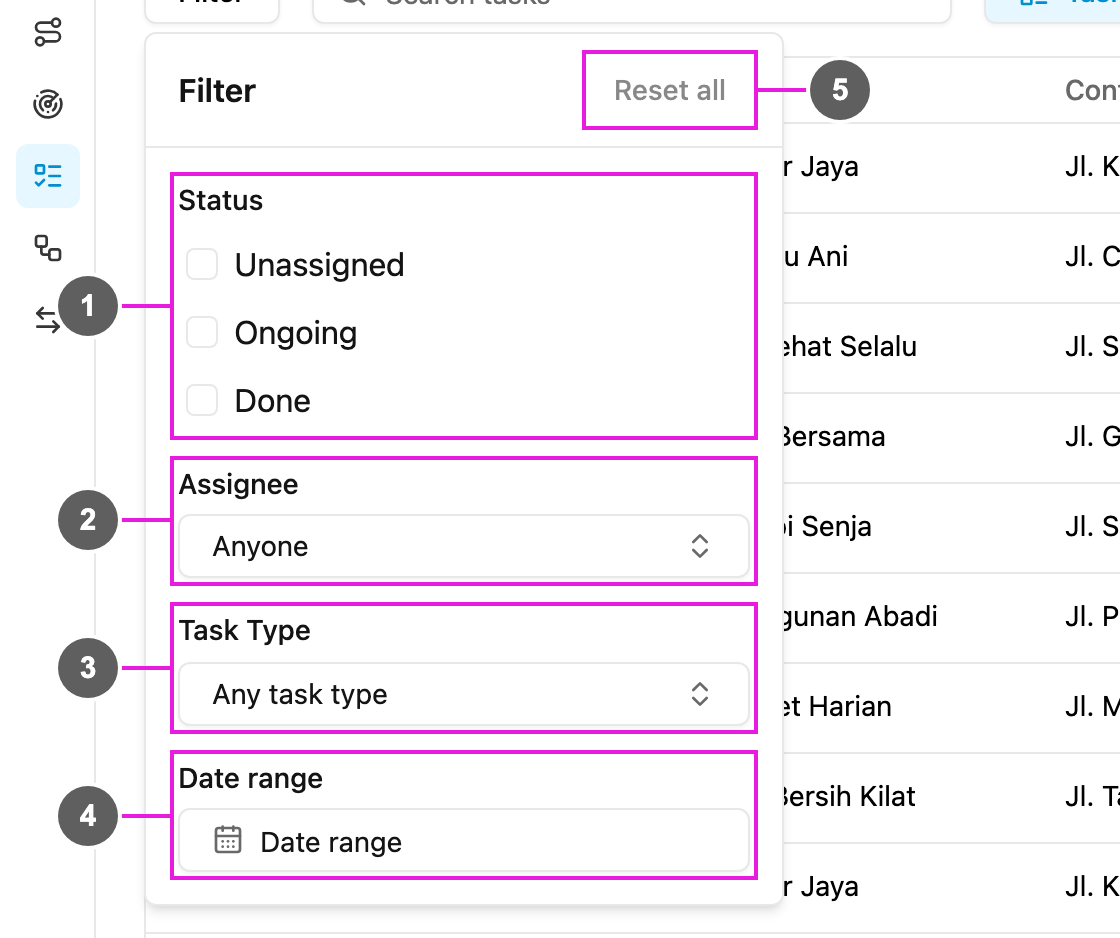Select the table cell ending in Harian
This screenshot has height=938, width=1120.
[x=837, y=707]
